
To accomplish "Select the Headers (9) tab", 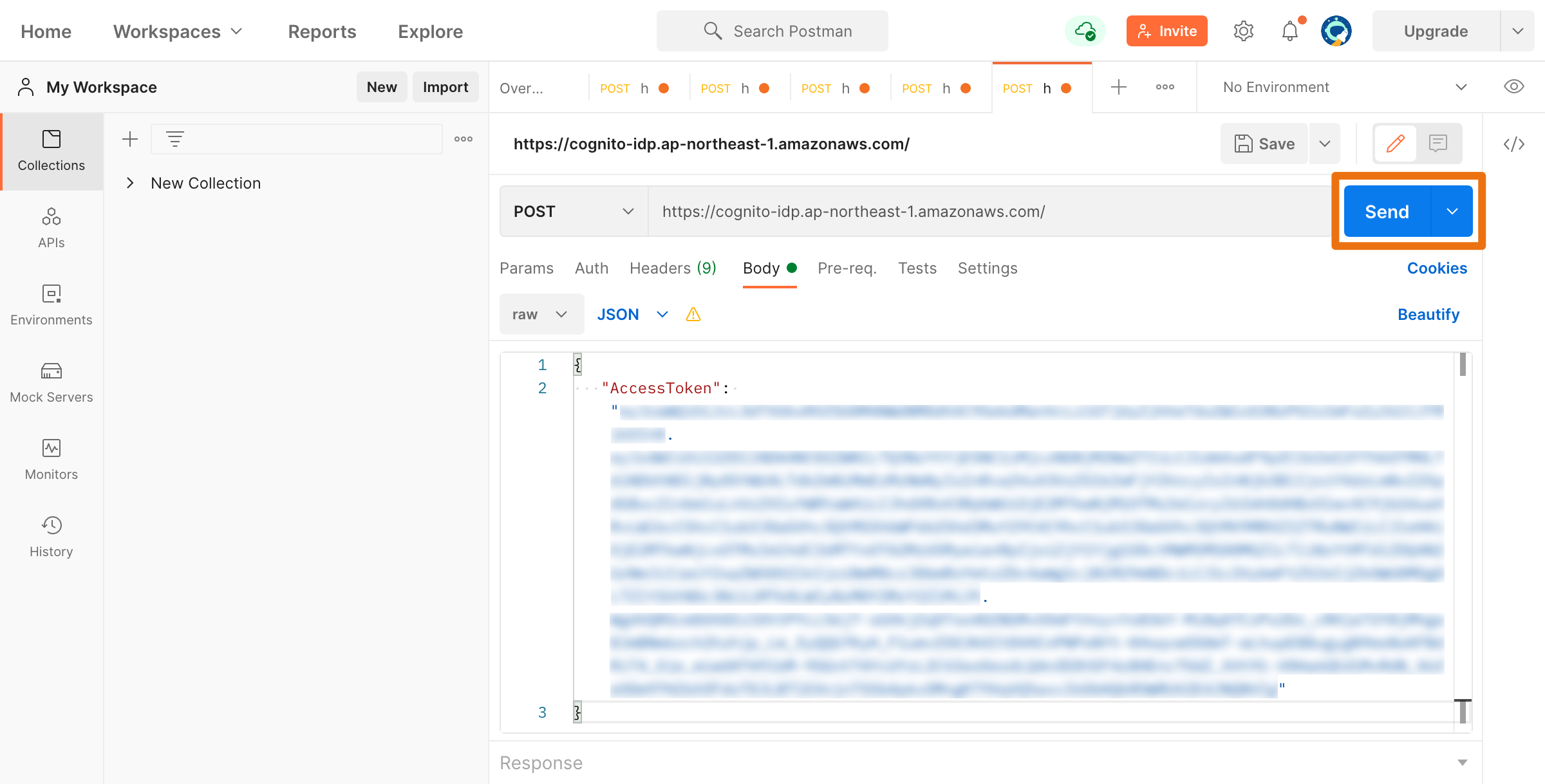I will (x=673, y=268).
